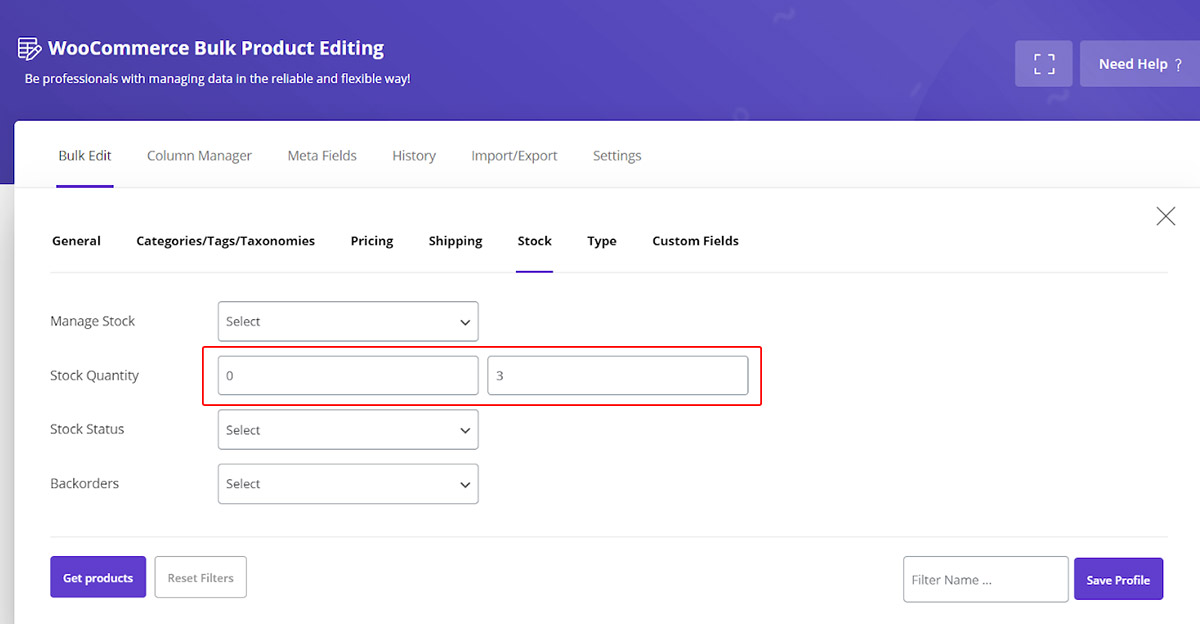Go to the Meta Fields tab
Viewport: 1200px width, 624px height.
coord(322,156)
